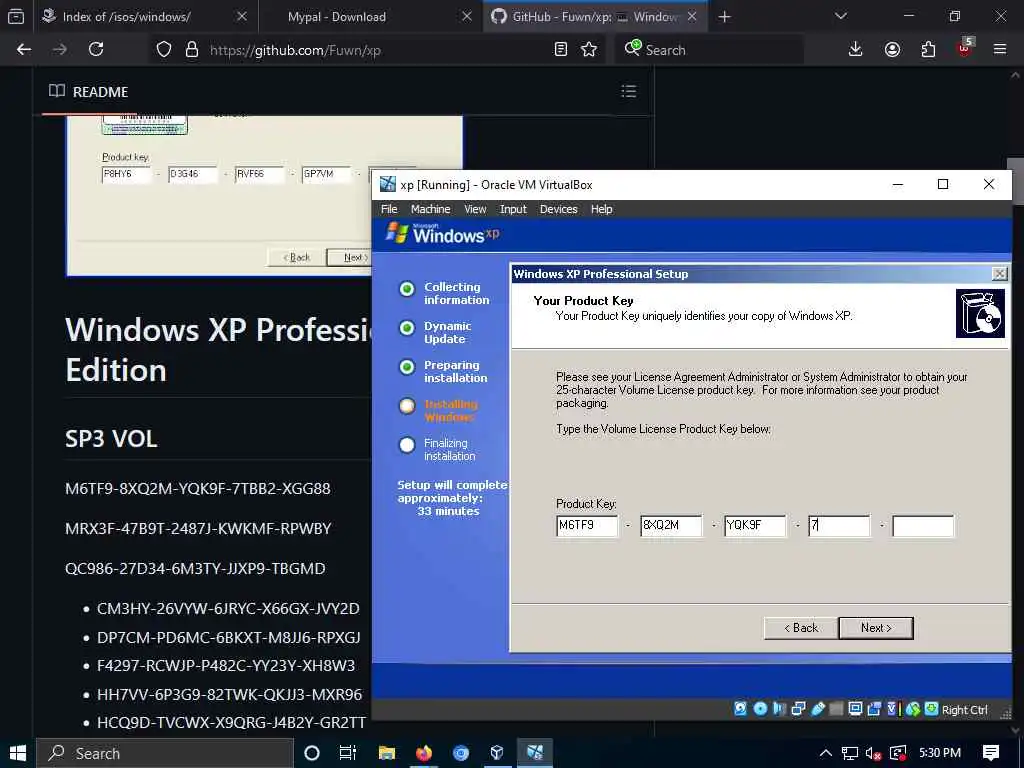The image size is (1024, 768).
Task: Open the taskbar volume icon
Action: pos(873,754)
